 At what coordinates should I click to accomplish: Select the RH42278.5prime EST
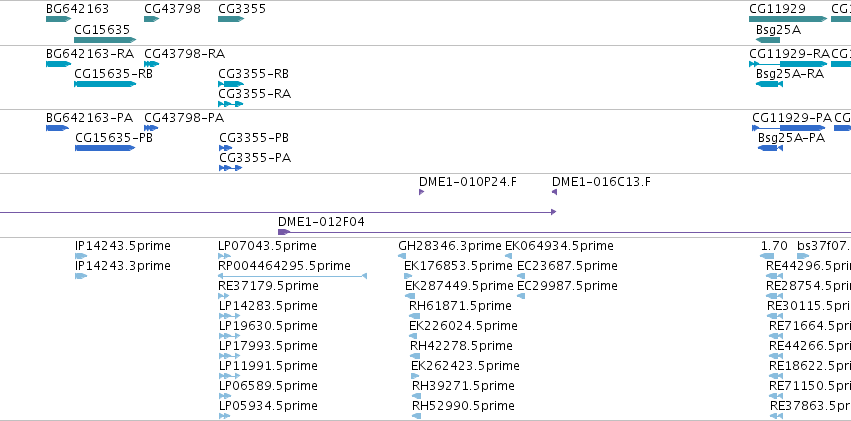pyautogui.click(x=415, y=356)
